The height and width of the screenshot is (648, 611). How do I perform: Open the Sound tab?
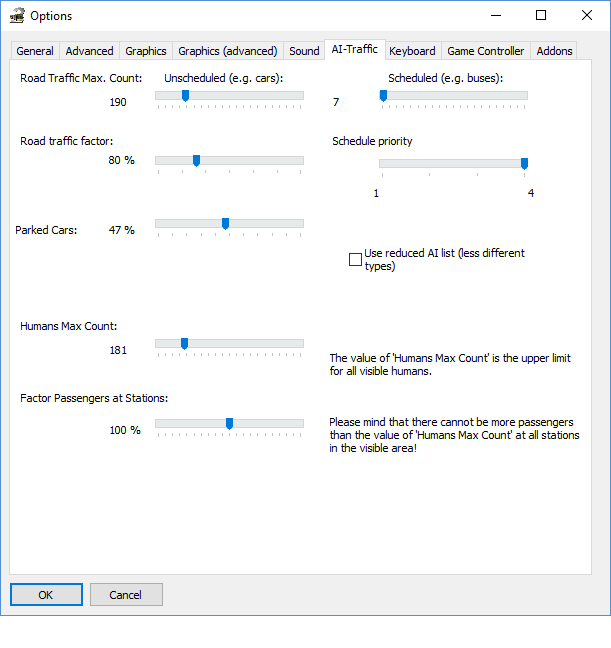(x=304, y=51)
